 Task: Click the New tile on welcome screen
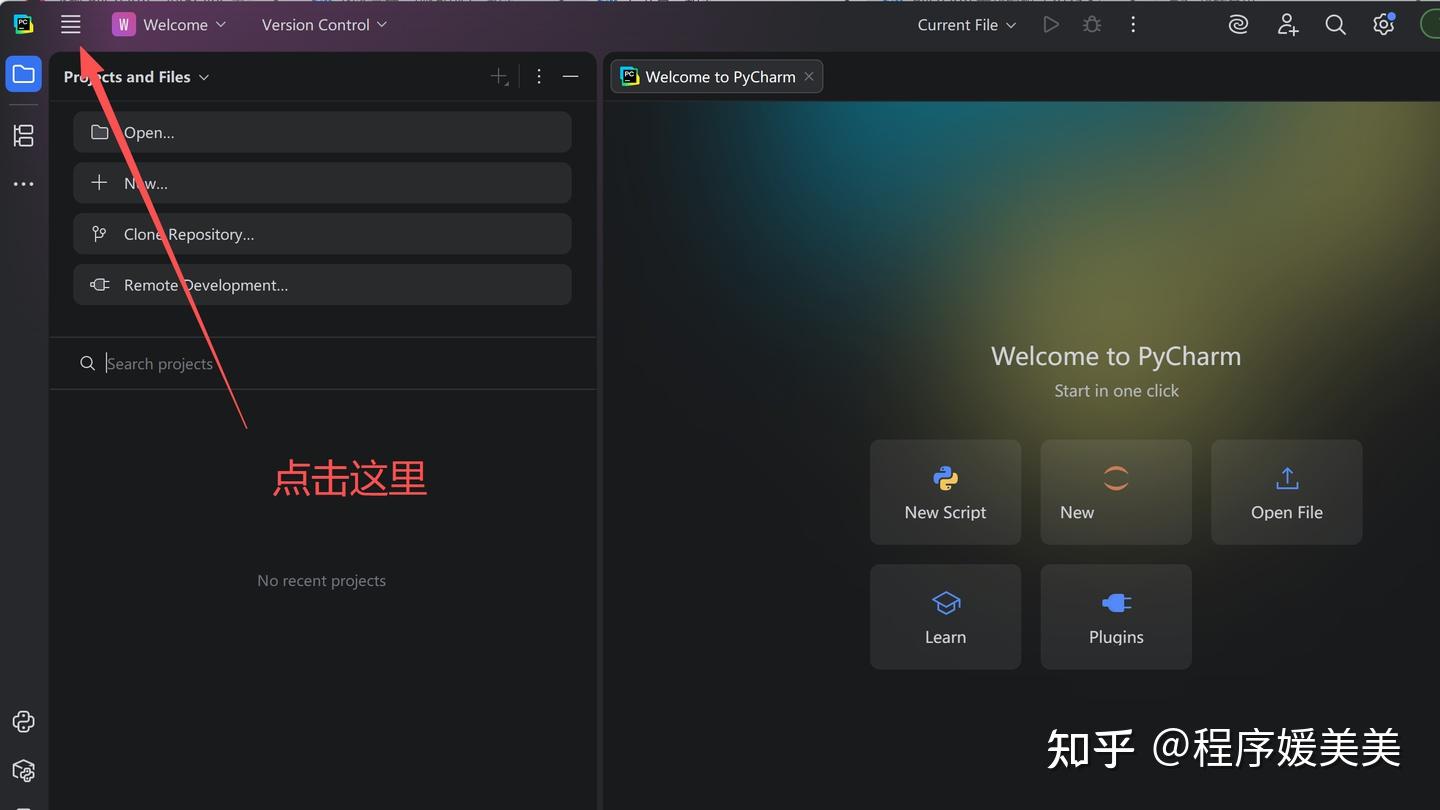[1116, 492]
